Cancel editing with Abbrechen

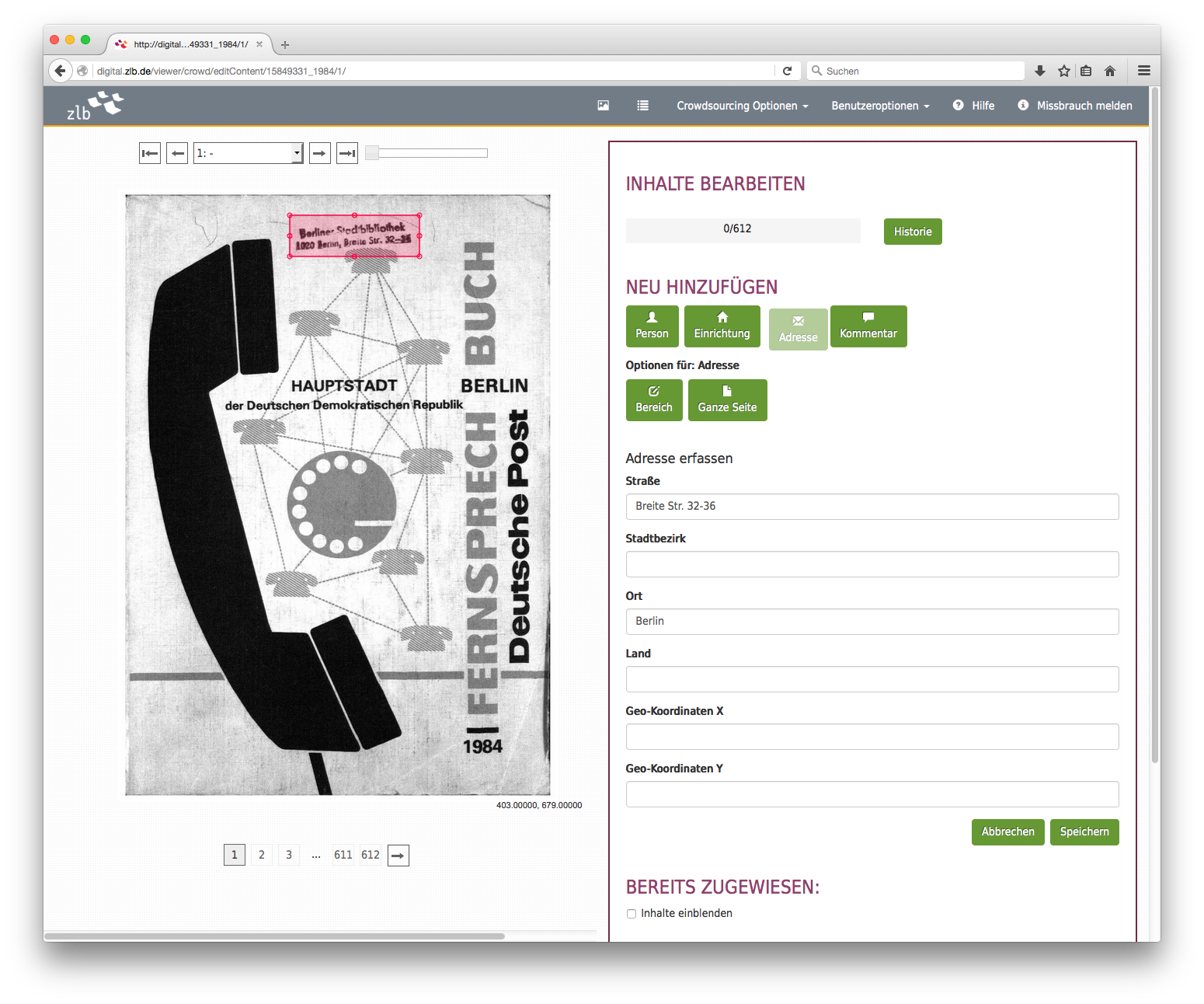tap(1007, 832)
